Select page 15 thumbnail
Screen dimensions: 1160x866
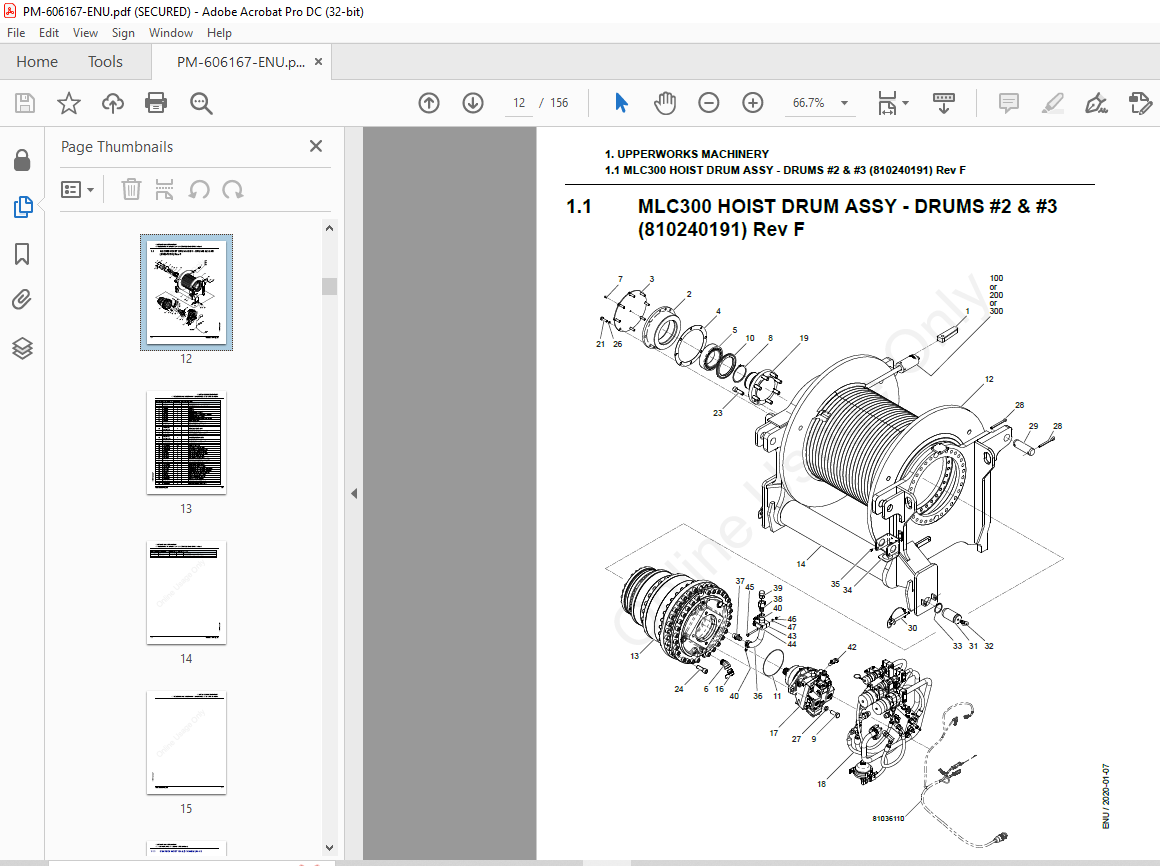tap(186, 742)
